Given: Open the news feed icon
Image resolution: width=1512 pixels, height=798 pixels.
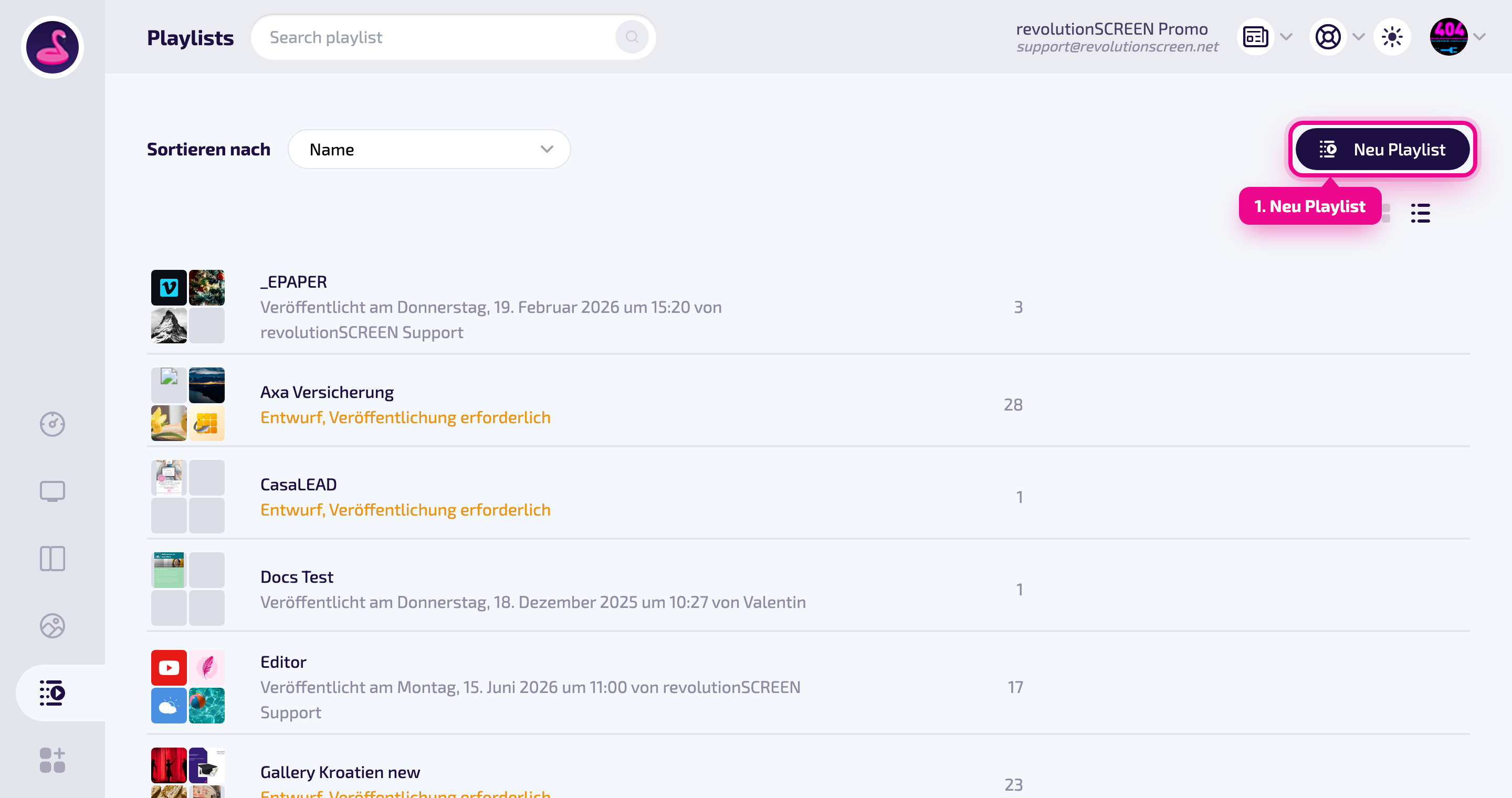Looking at the screenshot, I should click(x=1255, y=37).
